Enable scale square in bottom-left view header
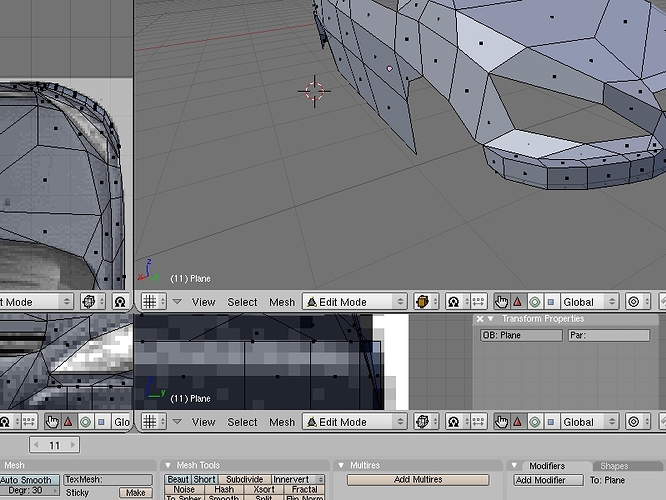The height and width of the screenshot is (500, 666). (x=102, y=422)
